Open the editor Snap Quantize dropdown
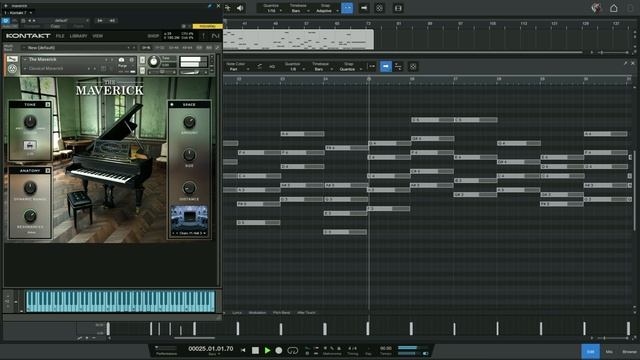 (x=350, y=67)
